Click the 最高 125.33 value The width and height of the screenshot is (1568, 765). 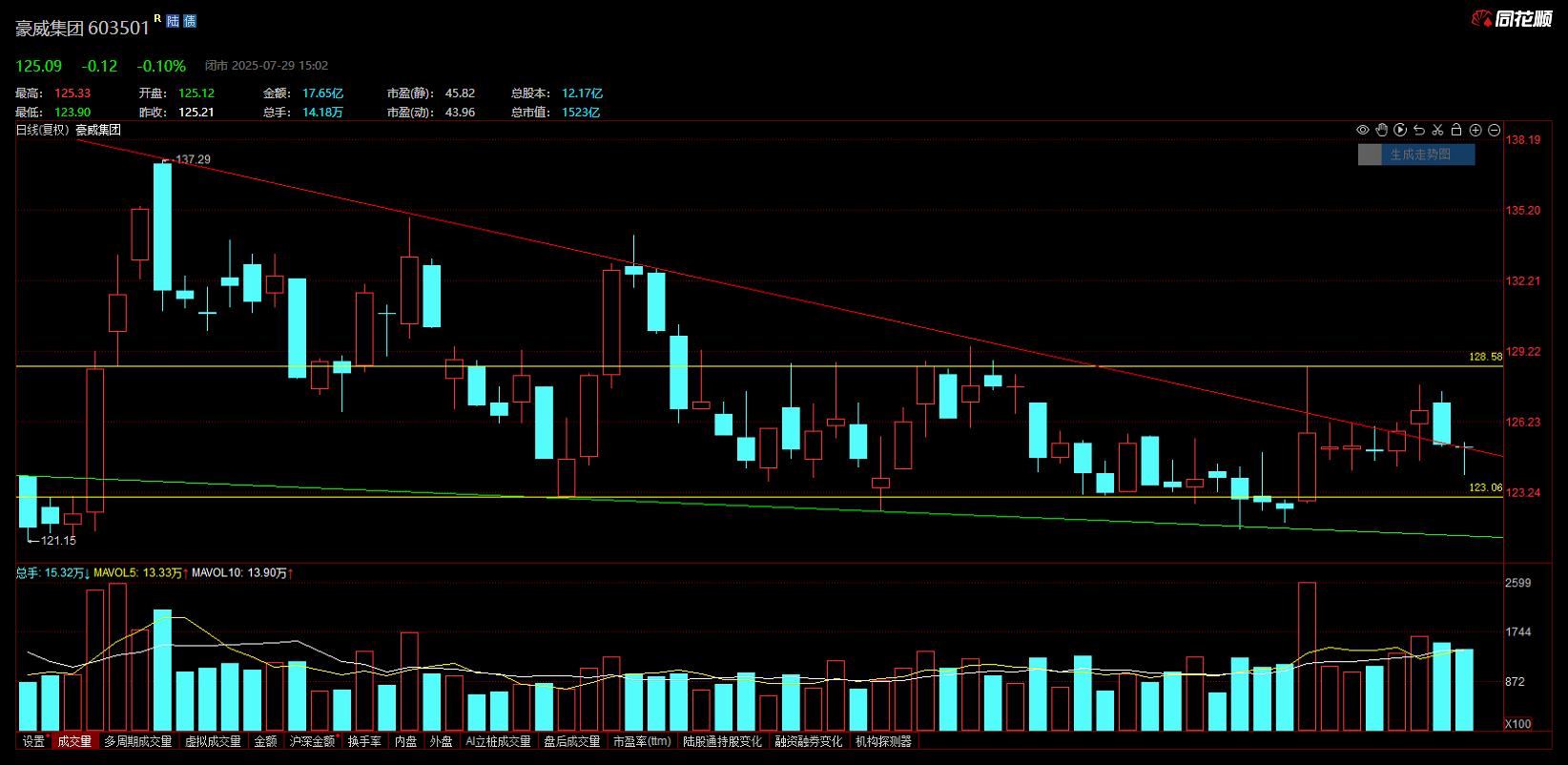click(72, 93)
